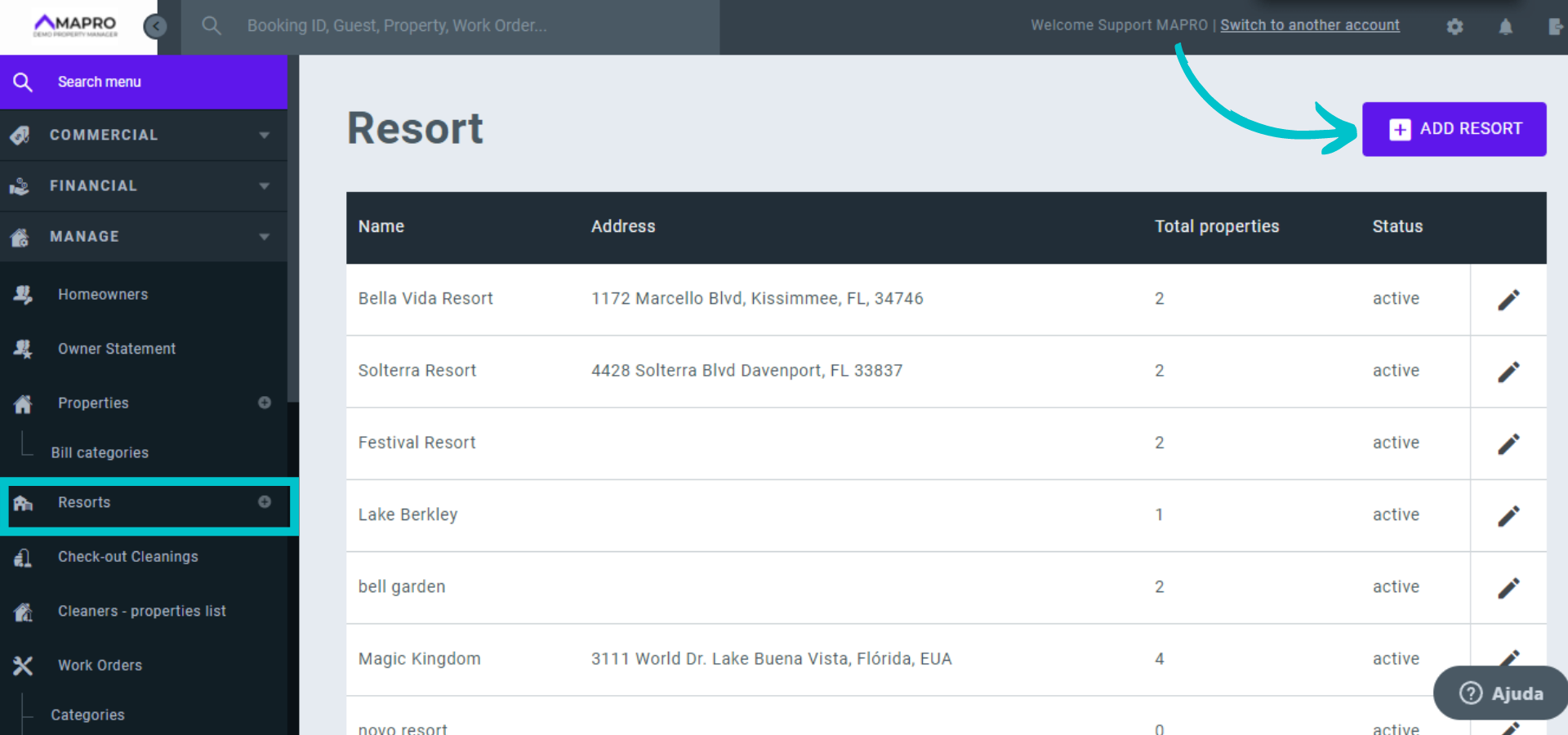Select Bill categories sub-item
Viewport: 1568px width, 735px height.
pyautogui.click(x=100, y=452)
